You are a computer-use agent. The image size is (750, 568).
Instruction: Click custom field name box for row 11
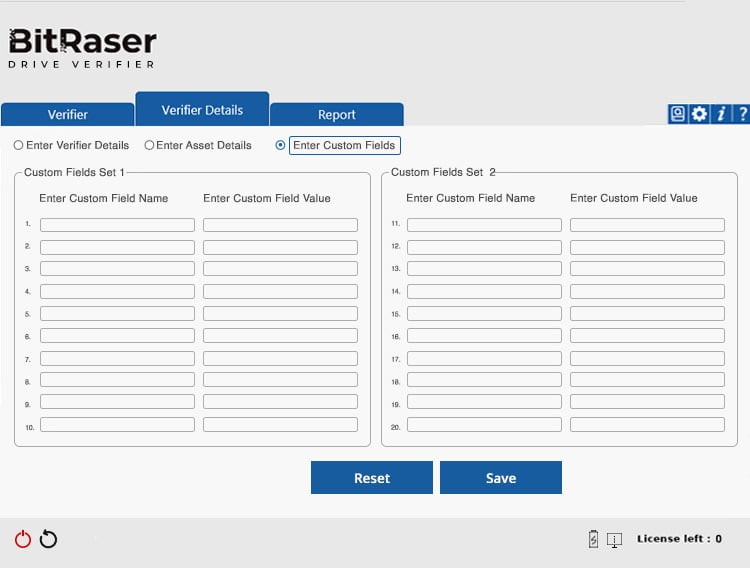tap(484, 225)
